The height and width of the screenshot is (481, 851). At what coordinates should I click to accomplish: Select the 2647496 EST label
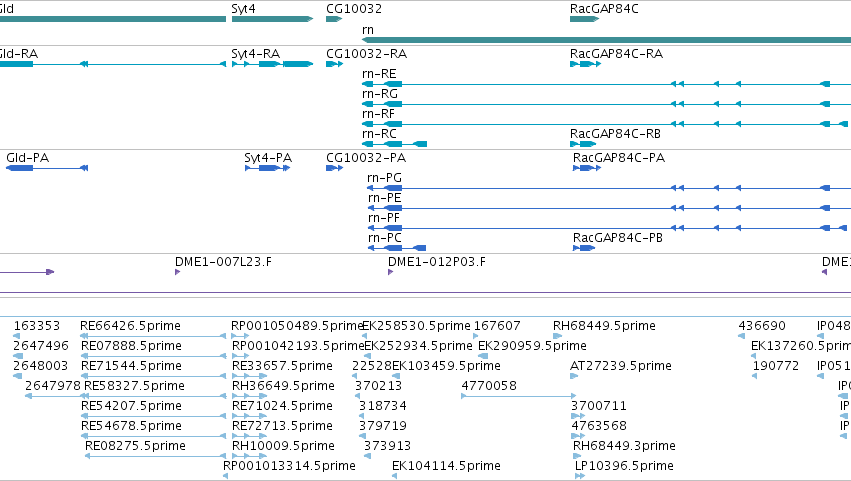(x=41, y=346)
